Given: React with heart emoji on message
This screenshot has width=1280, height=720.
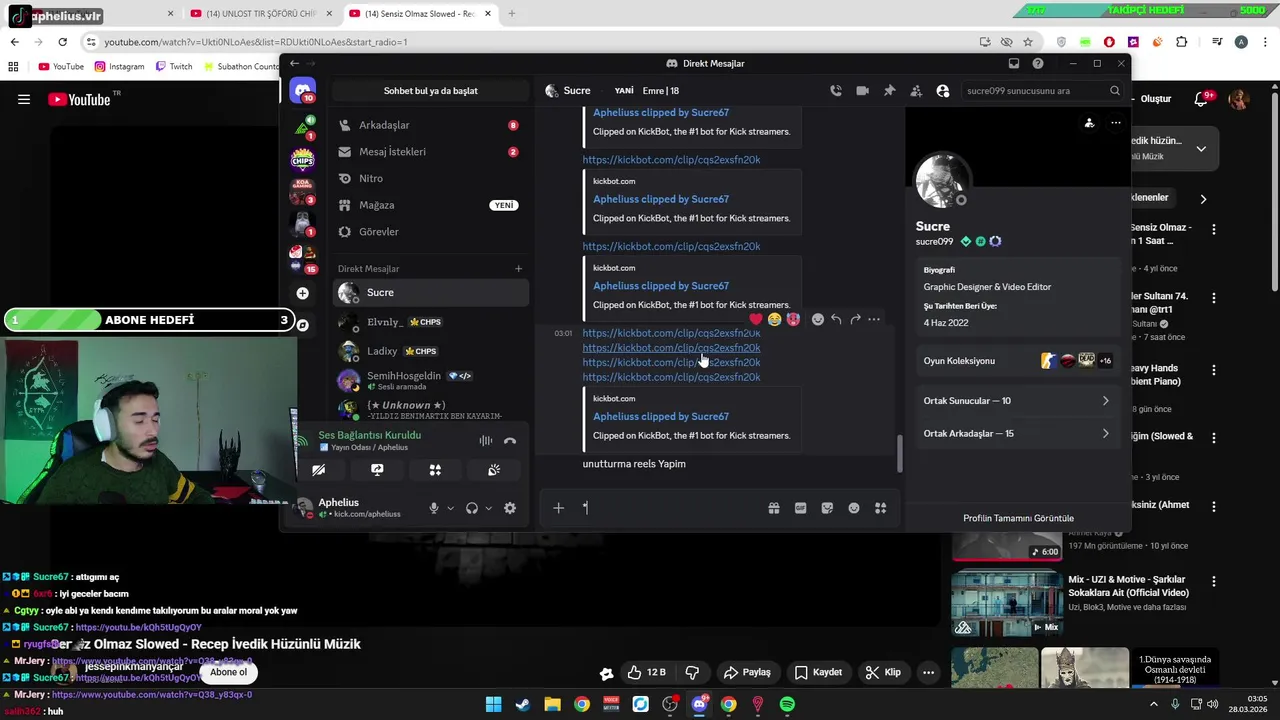Looking at the screenshot, I should point(755,320).
